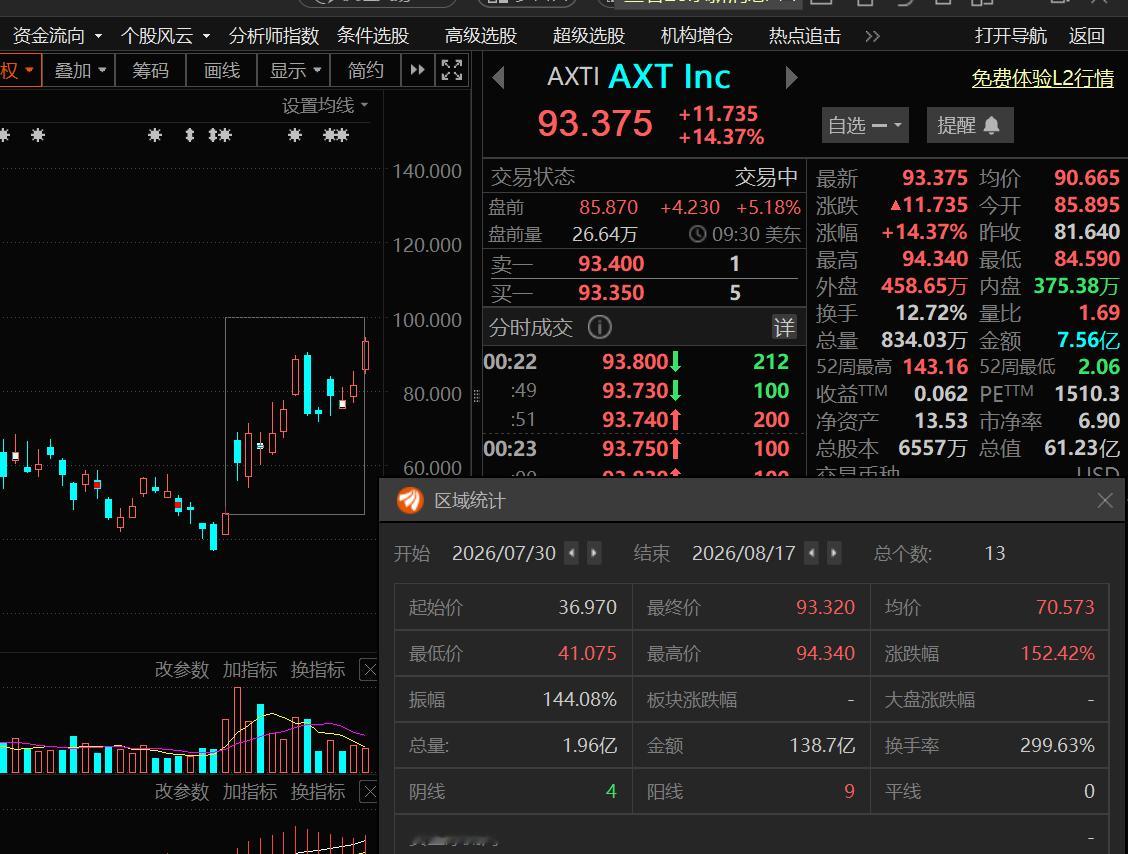Step 开始 date forward
Screen dimensions: 1128x854
point(593,553)
